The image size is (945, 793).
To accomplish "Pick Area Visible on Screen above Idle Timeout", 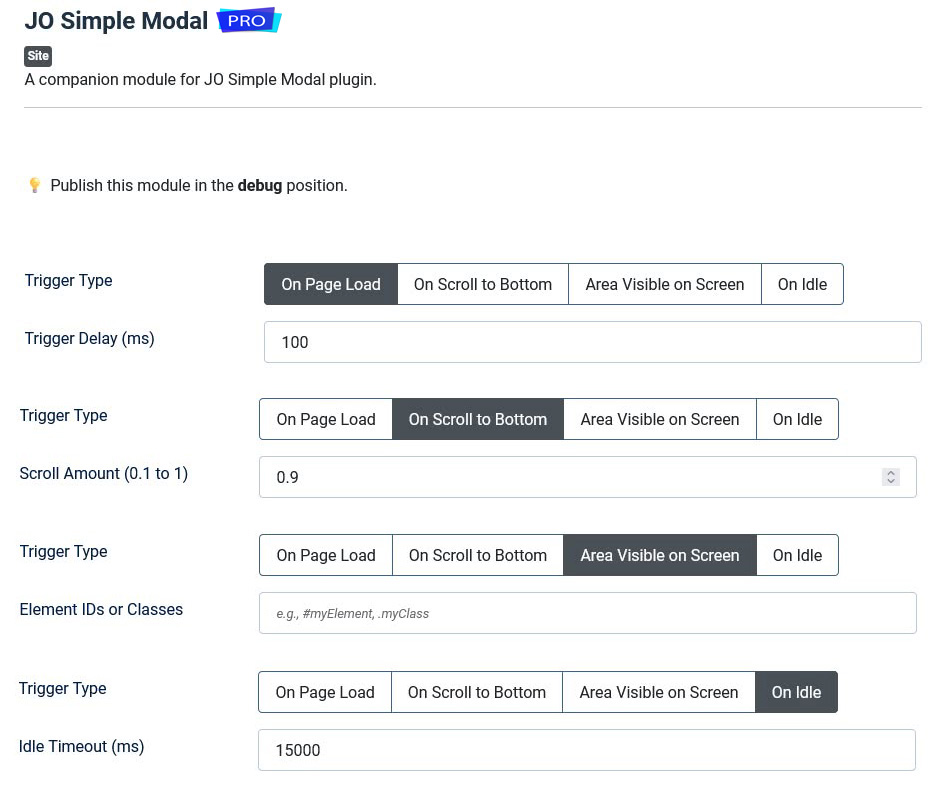I will pos(659,692).
